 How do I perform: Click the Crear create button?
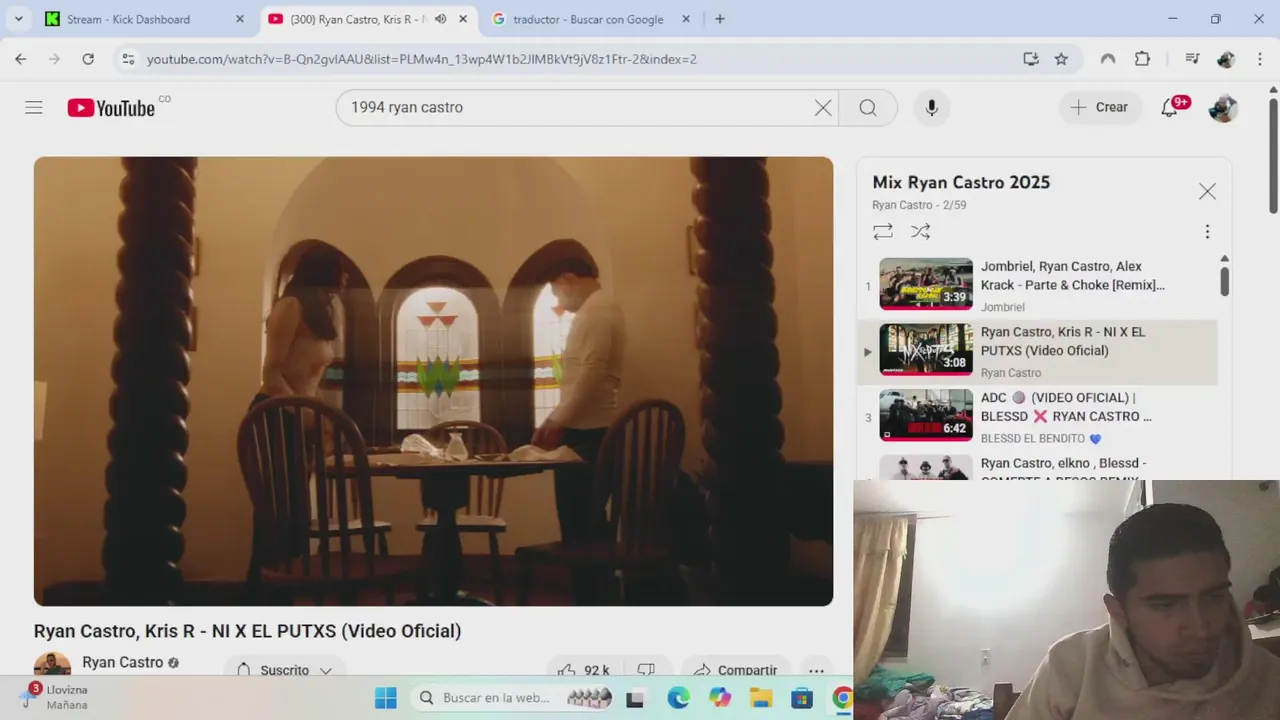[1100, 107]
